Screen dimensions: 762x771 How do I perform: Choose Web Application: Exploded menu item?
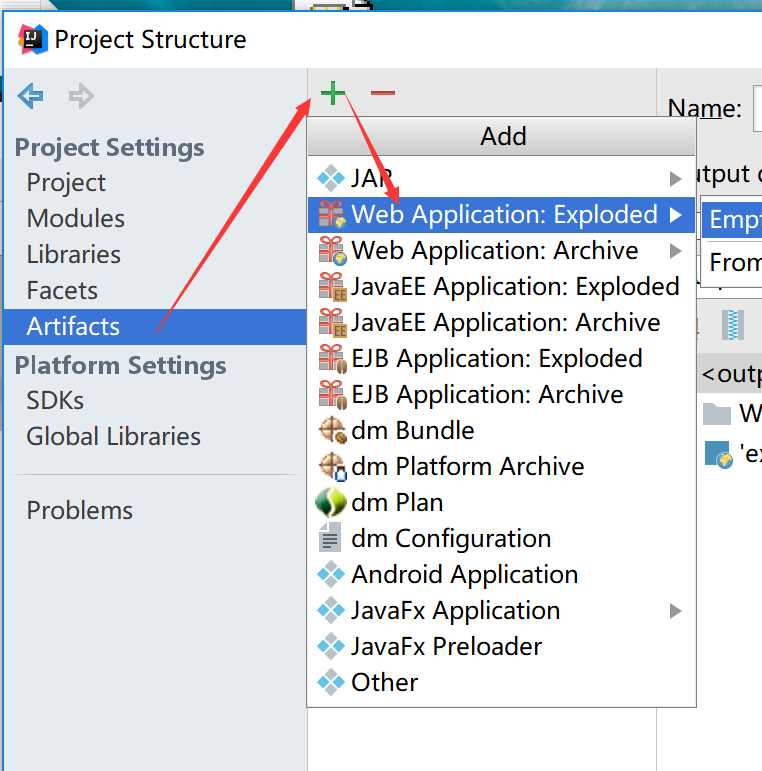click(x=501, y=214)
